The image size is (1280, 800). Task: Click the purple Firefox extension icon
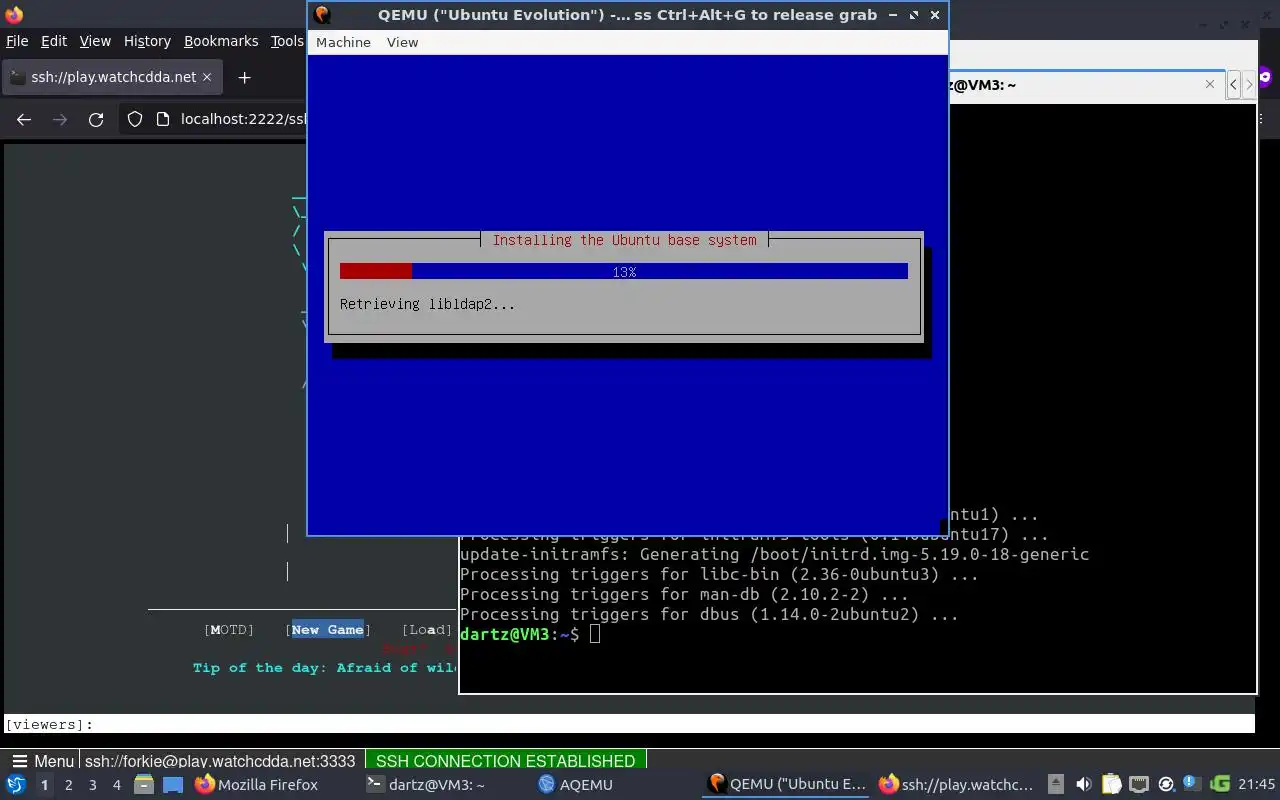point(1266,77)
